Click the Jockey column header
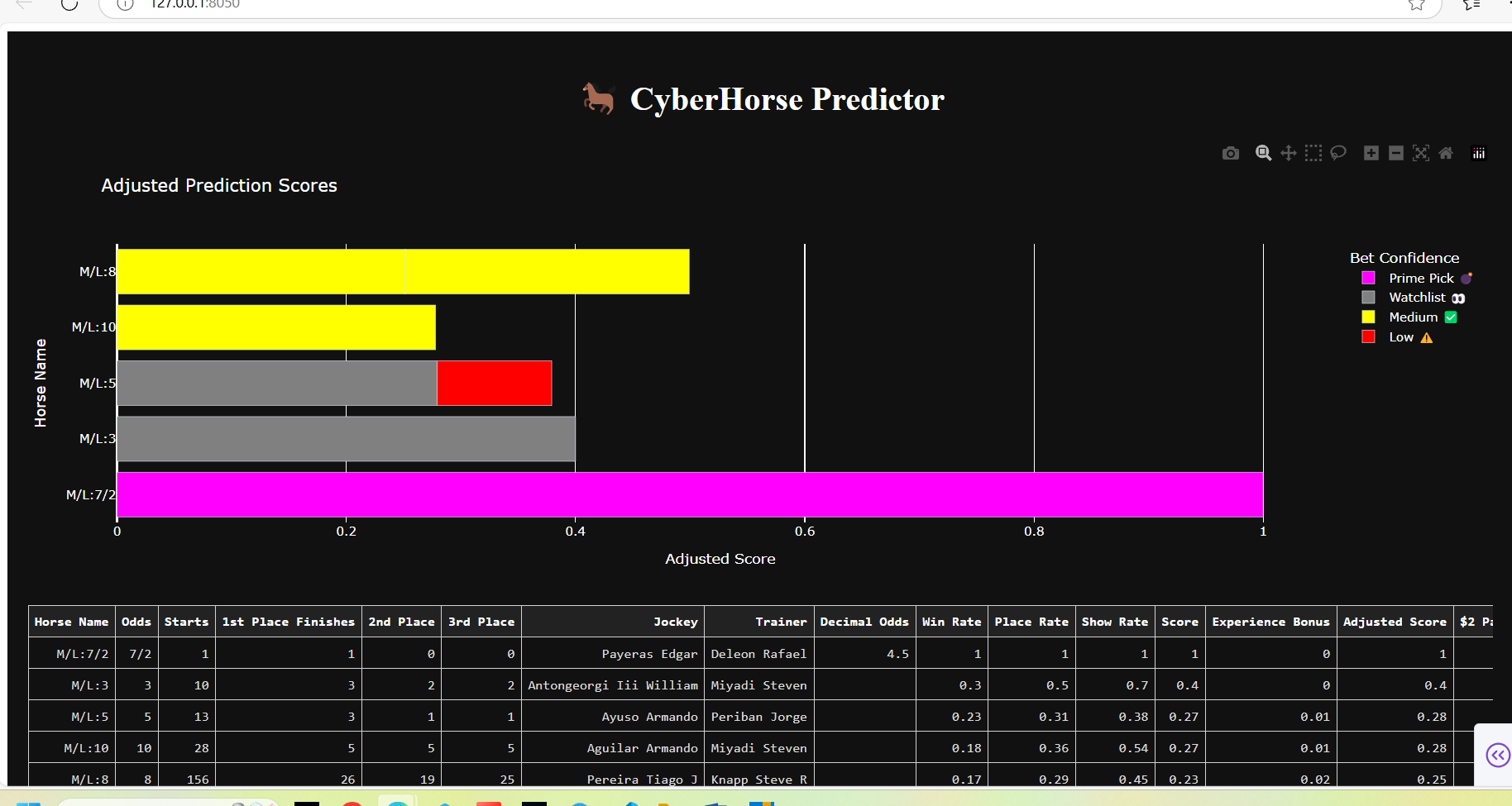Viewport: 1512px width, 806px height. (x=613, y=622)
